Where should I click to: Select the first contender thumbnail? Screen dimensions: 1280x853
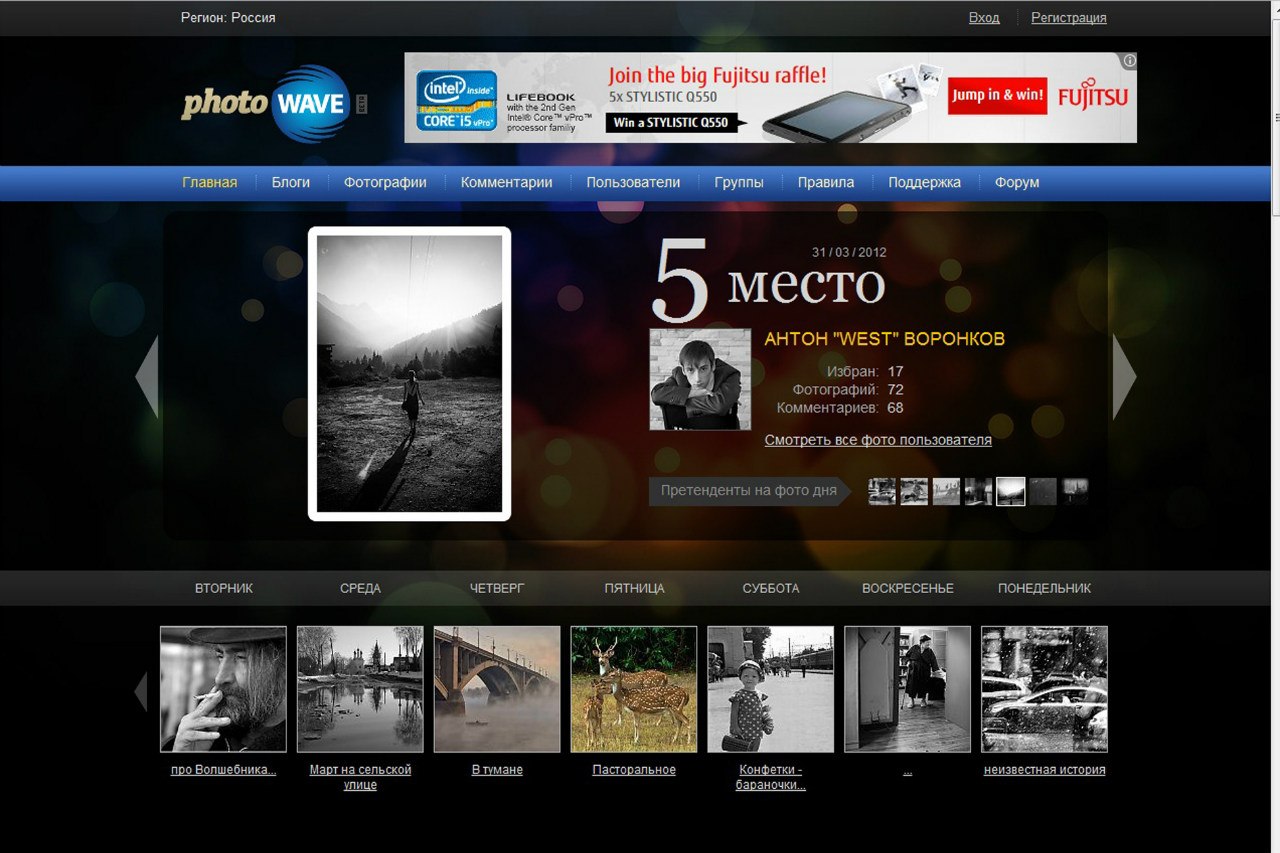pos(882,491)
